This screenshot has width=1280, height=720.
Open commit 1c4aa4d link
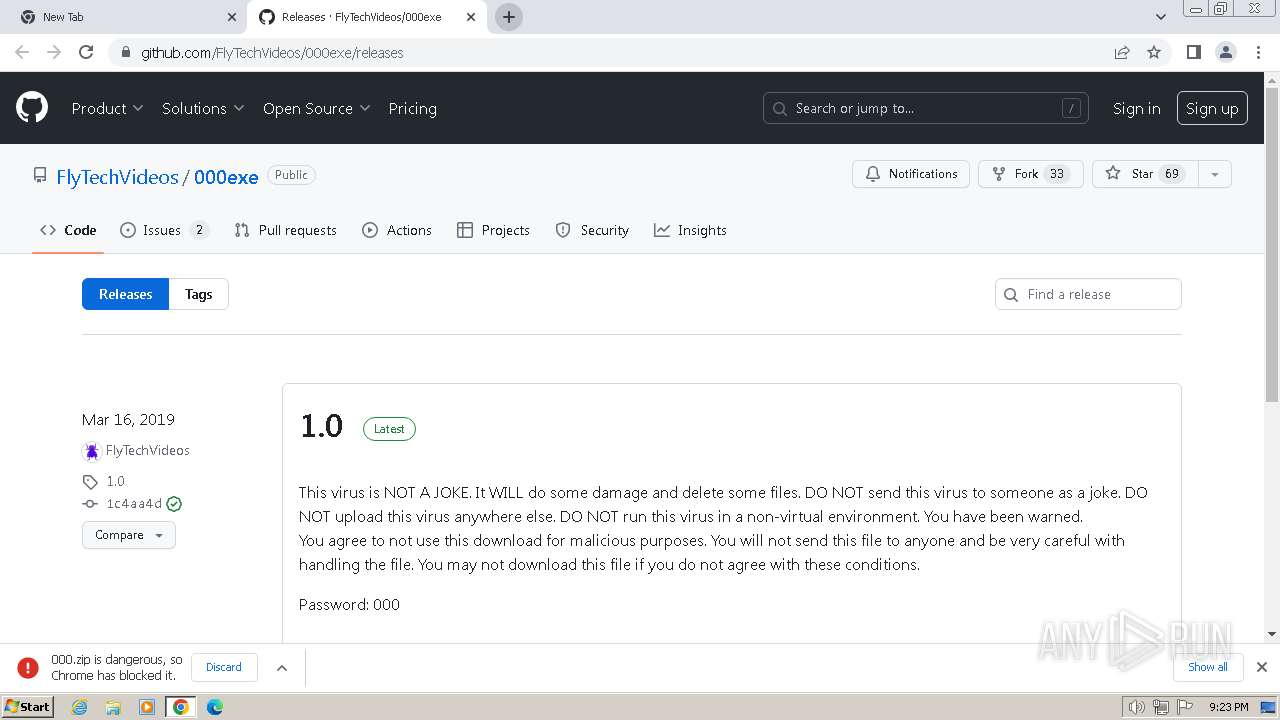[134, 504]
